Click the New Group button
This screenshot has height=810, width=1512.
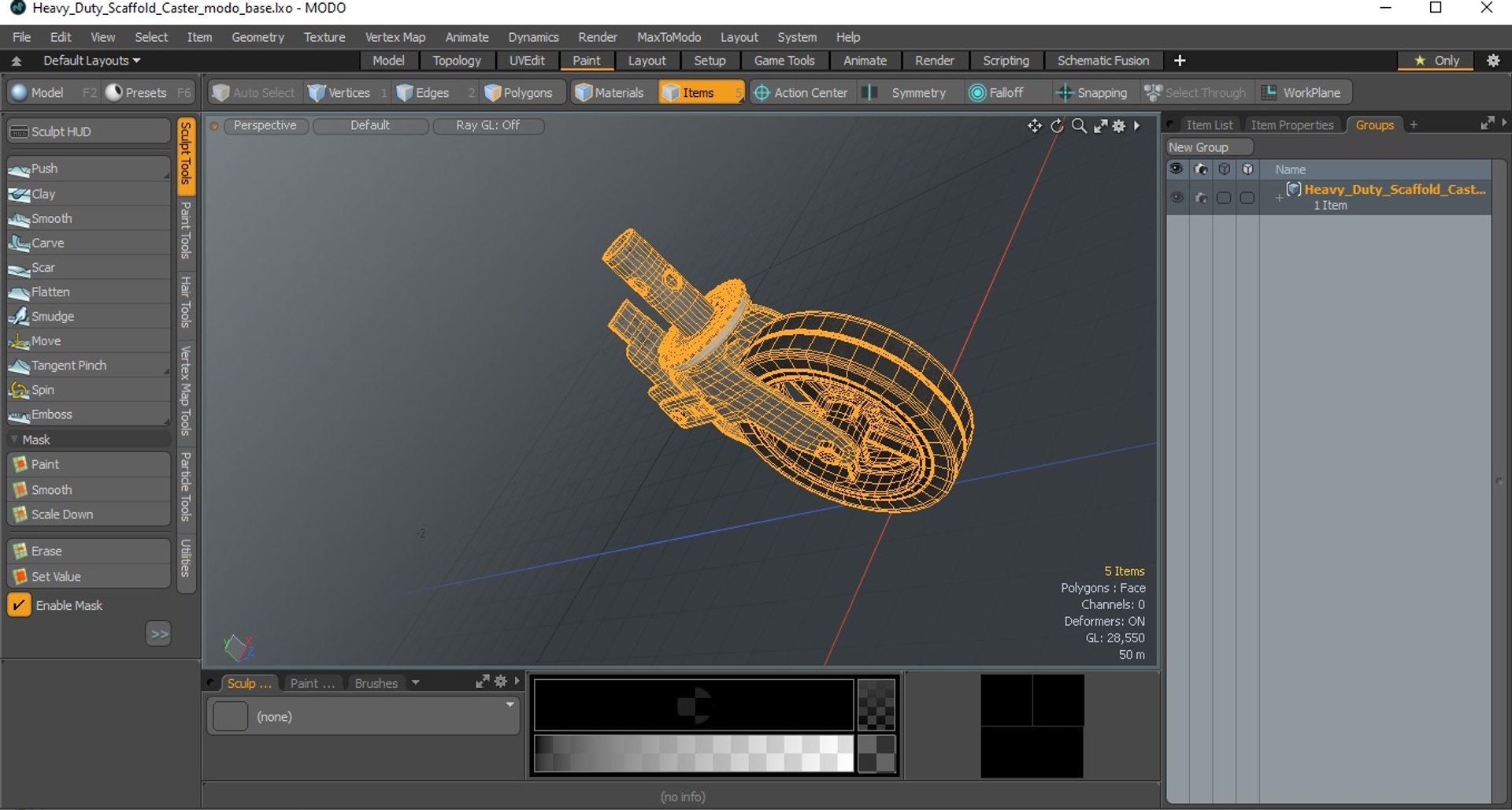pyautogui.click(x=1209, y=147)
